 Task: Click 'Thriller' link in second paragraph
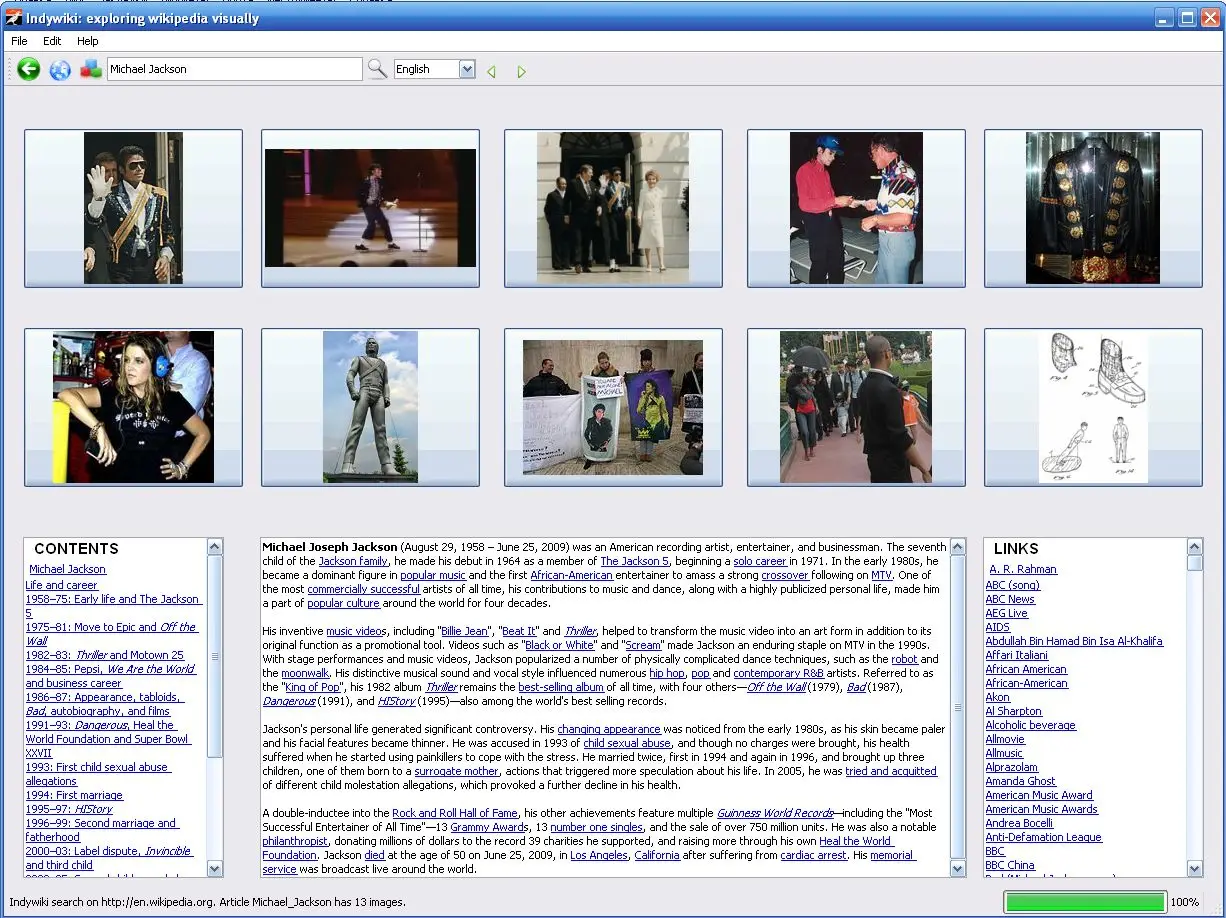(x=580, y=631)
